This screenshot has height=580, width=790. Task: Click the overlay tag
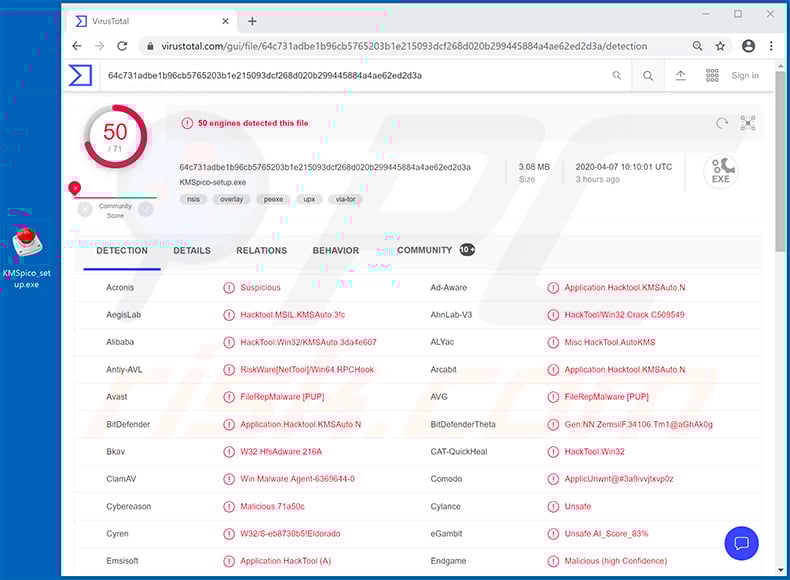click(x=231, y=200)
